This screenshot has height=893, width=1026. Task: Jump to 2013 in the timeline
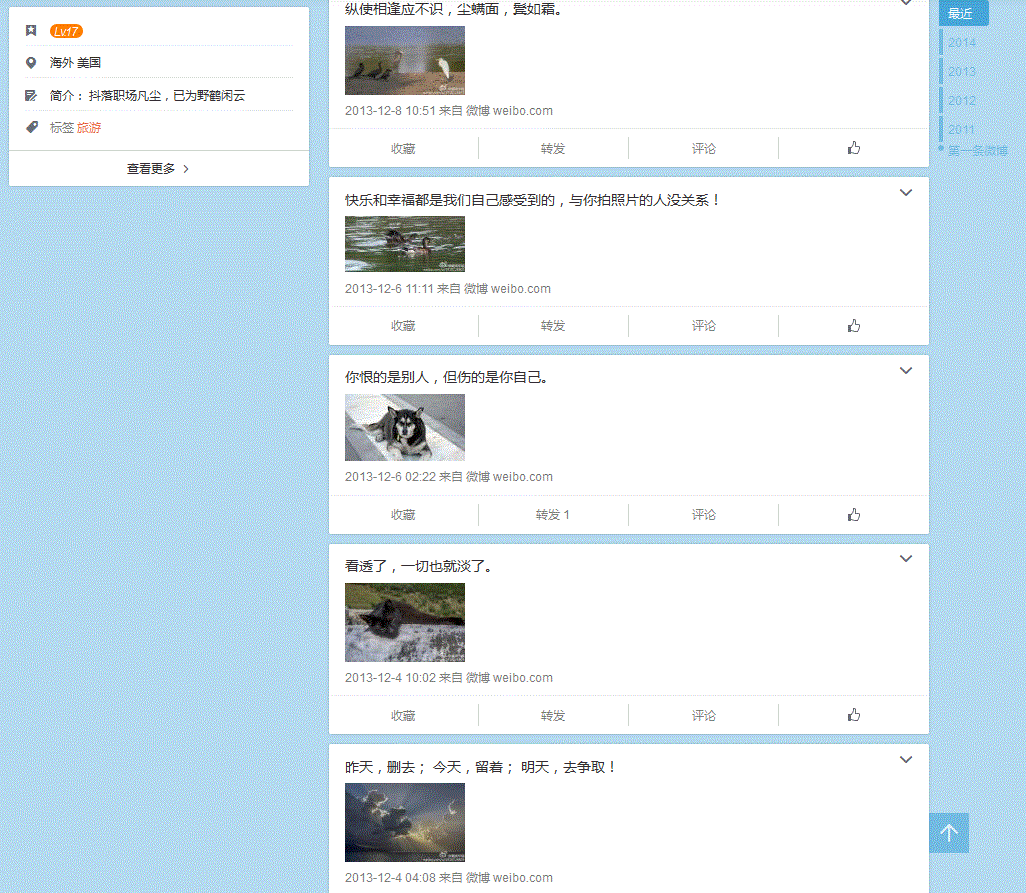point(962,72)
